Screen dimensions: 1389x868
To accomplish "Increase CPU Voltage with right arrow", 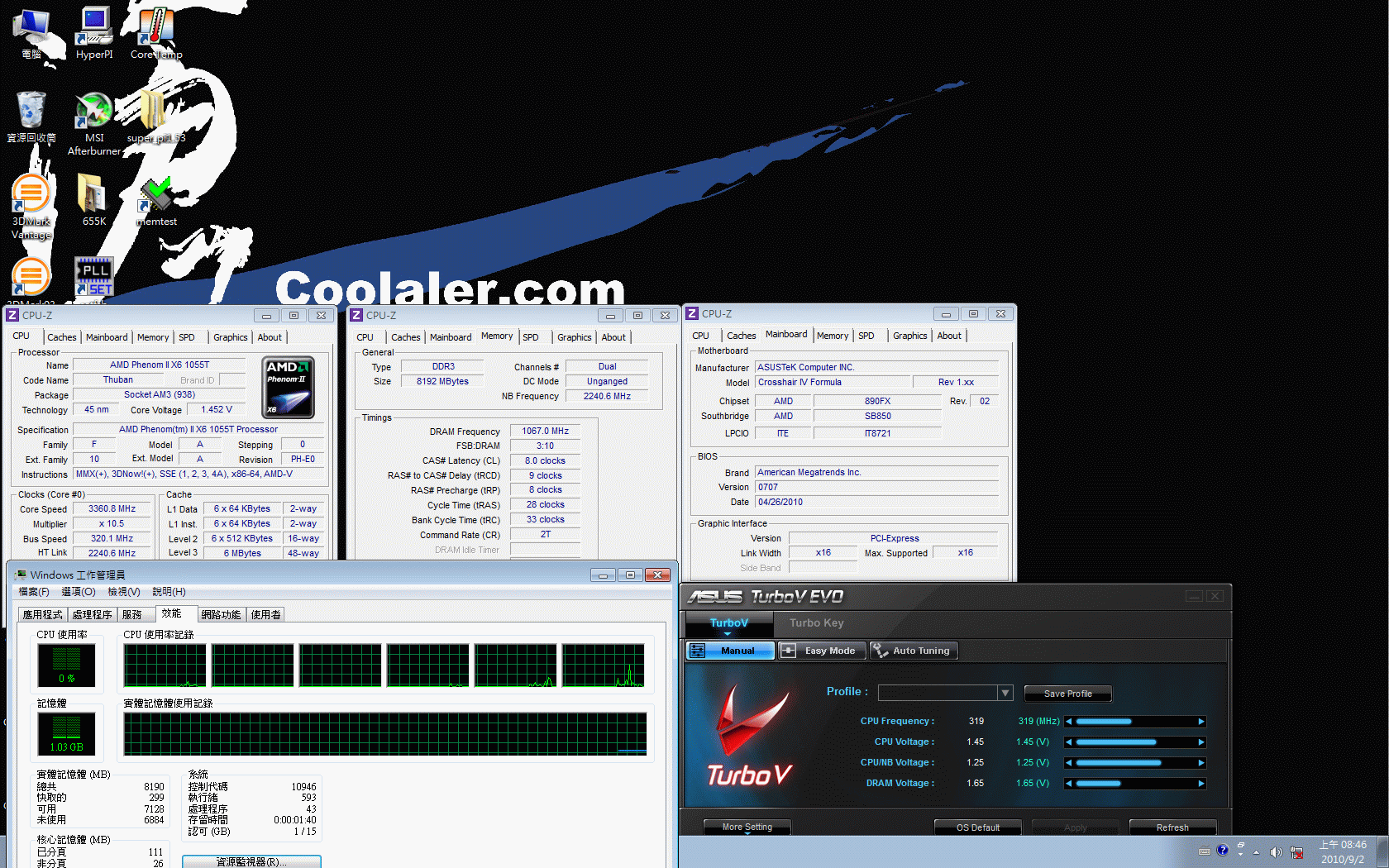I will click(1201, 742).
